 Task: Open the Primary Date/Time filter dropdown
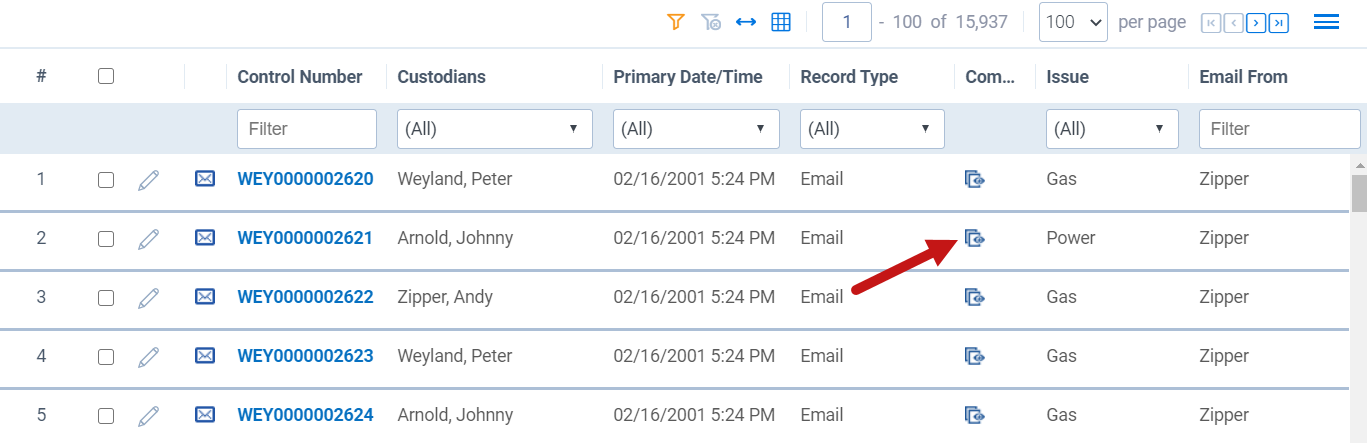(696, 129)
